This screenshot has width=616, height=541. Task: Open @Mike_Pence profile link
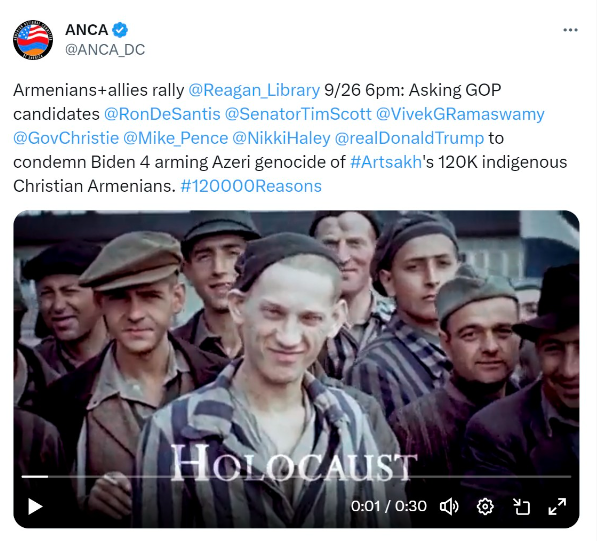[x=176, y=138]
